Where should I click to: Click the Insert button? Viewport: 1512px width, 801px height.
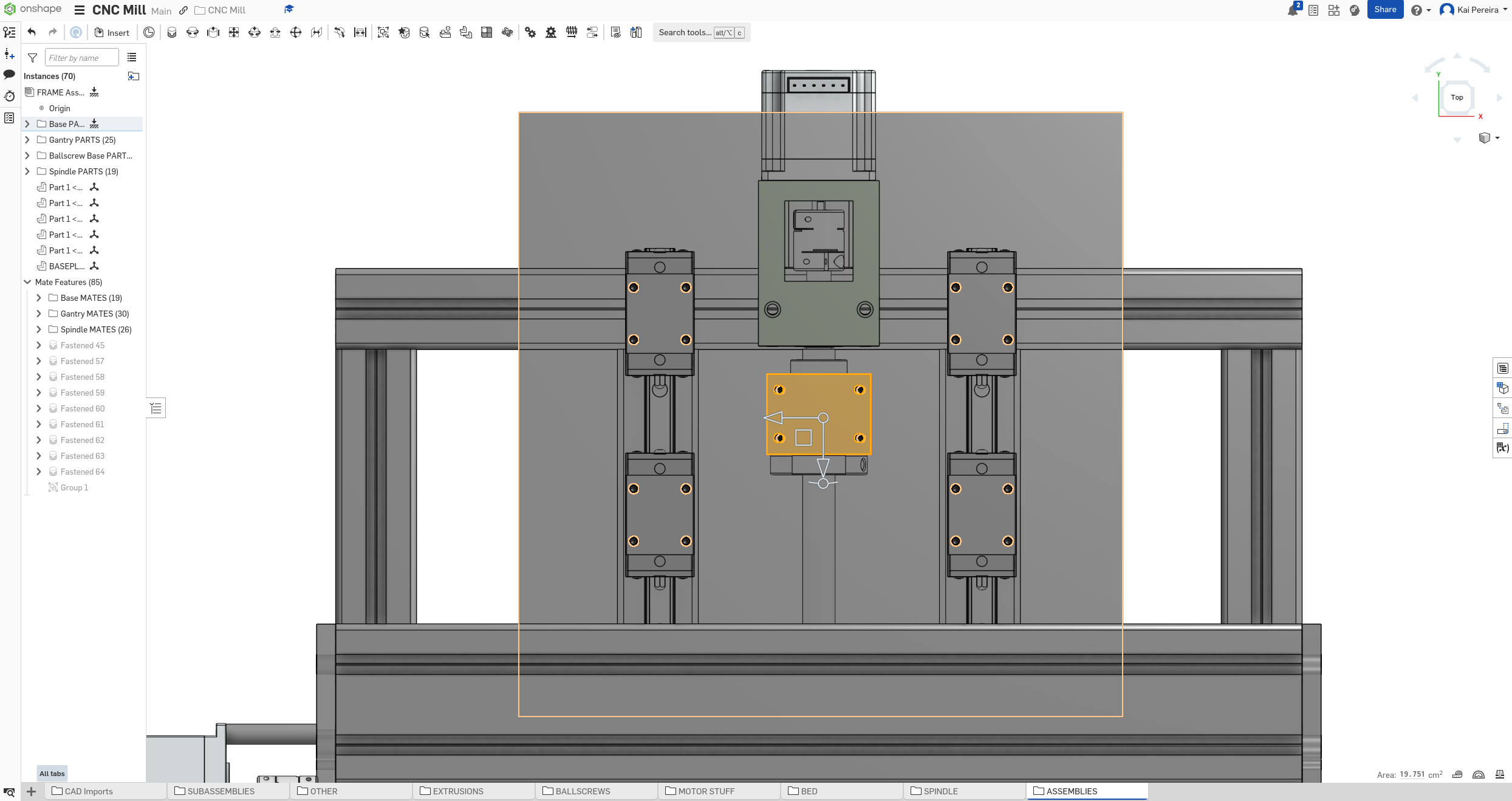pyautogui.click(x=112, y=33)
